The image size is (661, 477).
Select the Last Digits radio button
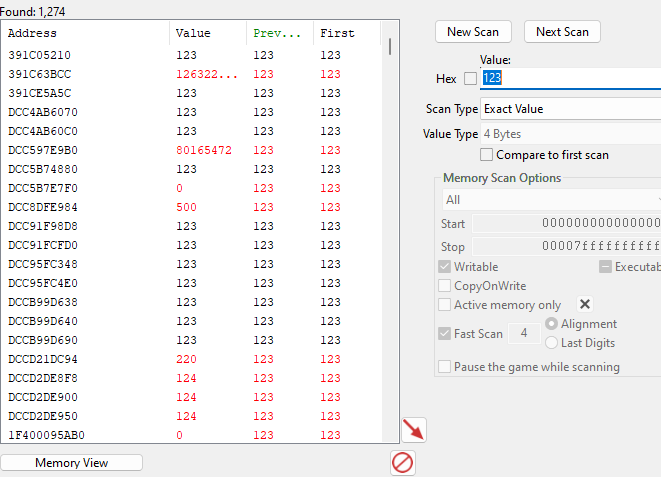coord(551,343)
